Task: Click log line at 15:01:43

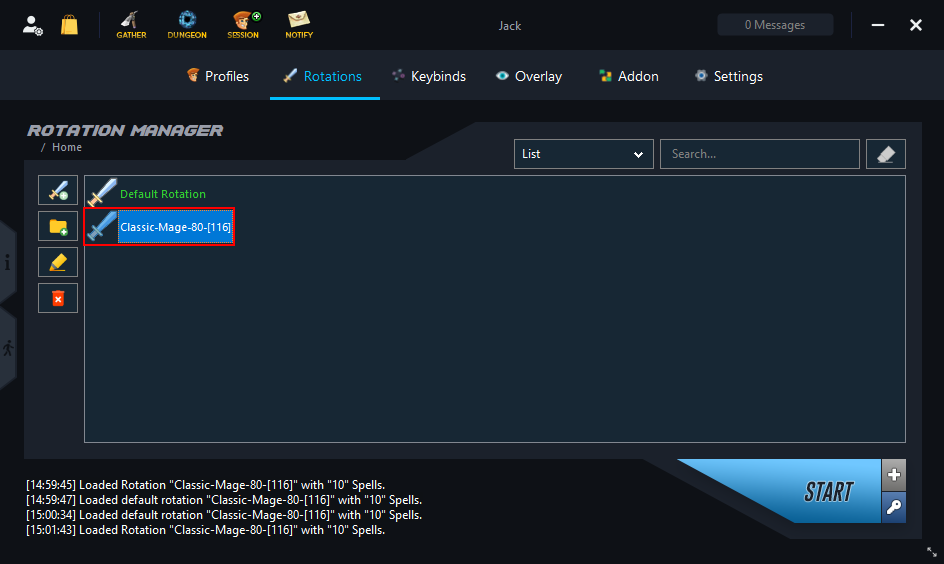Action: pyautogui.click(x=205, y=530)
